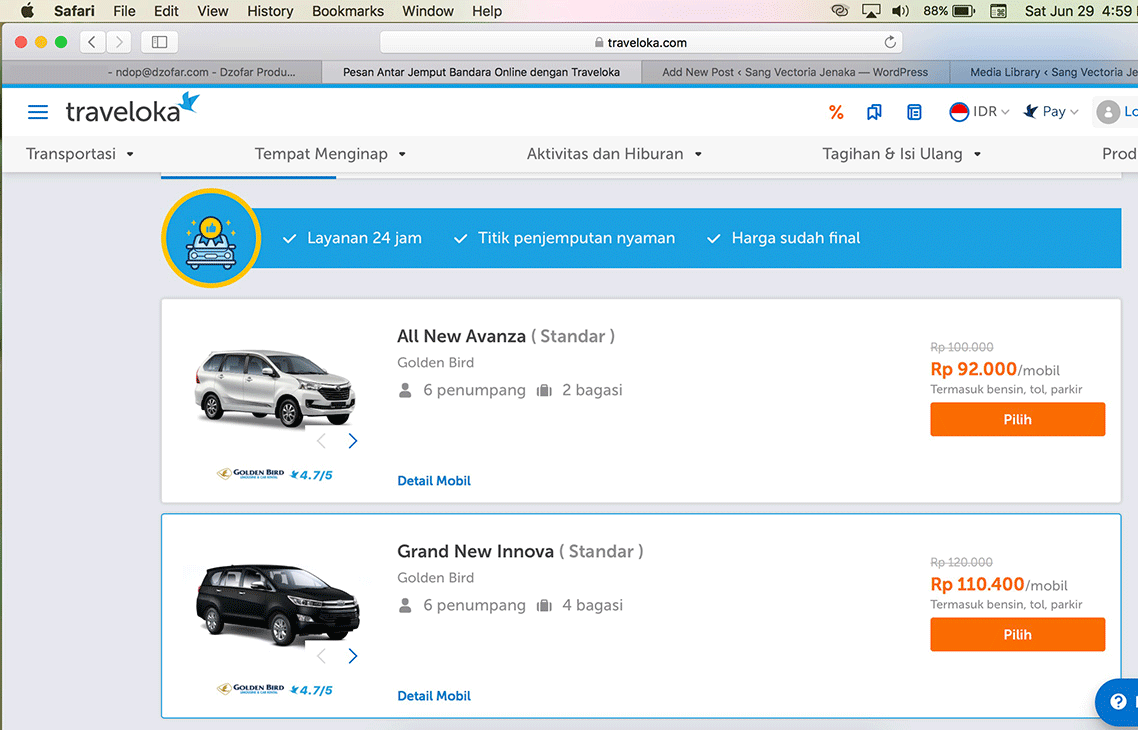Image resolution: width=1138 pixels, height=730 pixels.
Task: Open the Safari menu
Action: tap(74, 11)
